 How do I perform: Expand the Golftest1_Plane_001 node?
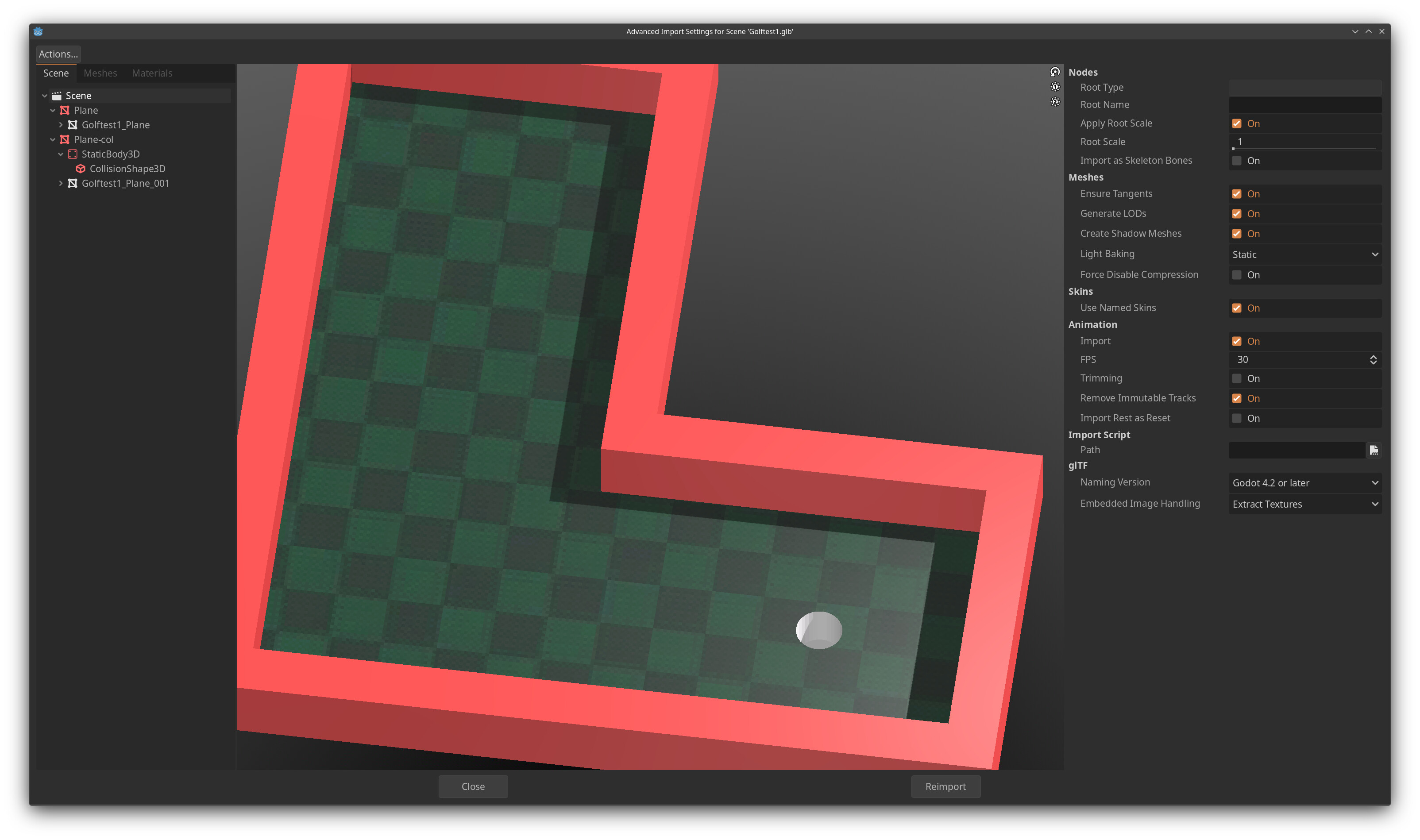pos(61,183)
